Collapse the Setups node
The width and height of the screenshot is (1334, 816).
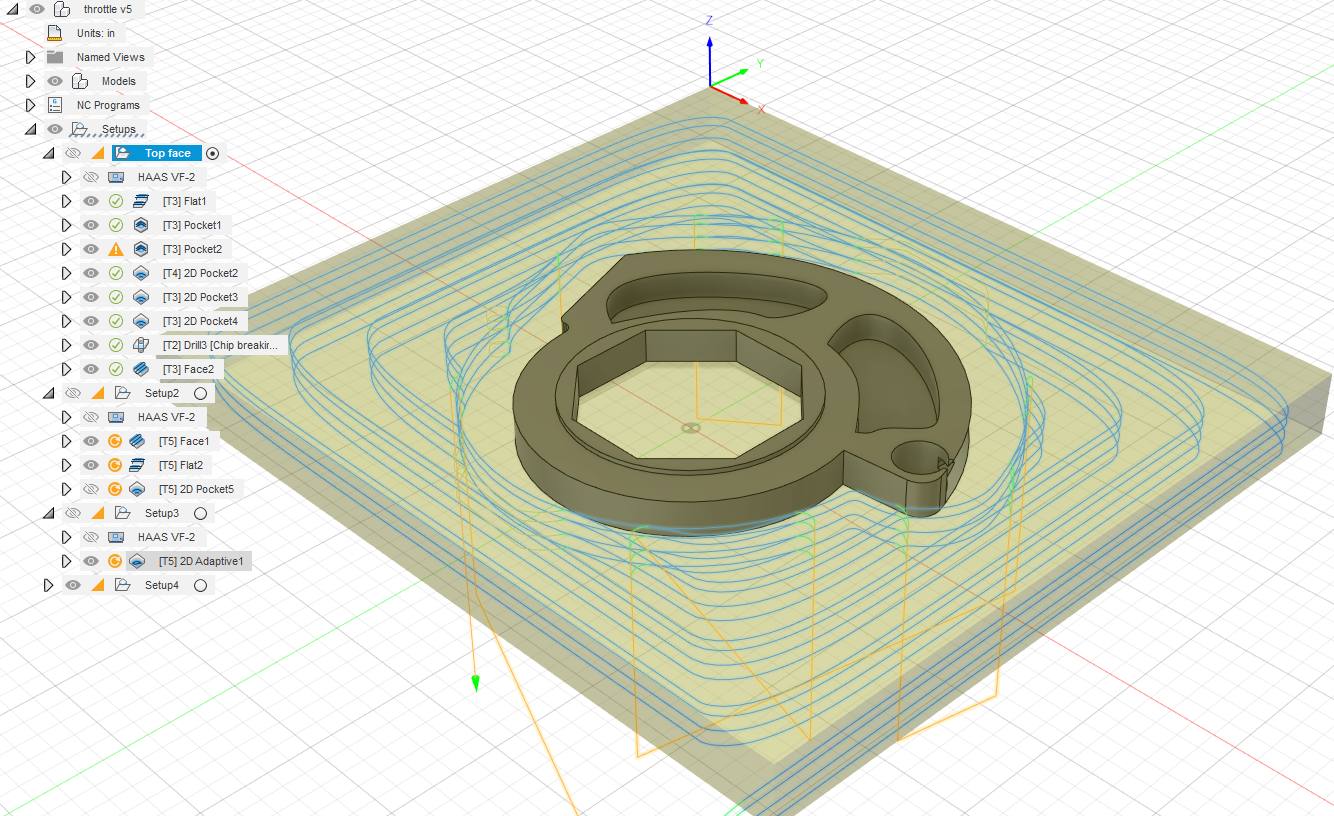pos(30,129)
